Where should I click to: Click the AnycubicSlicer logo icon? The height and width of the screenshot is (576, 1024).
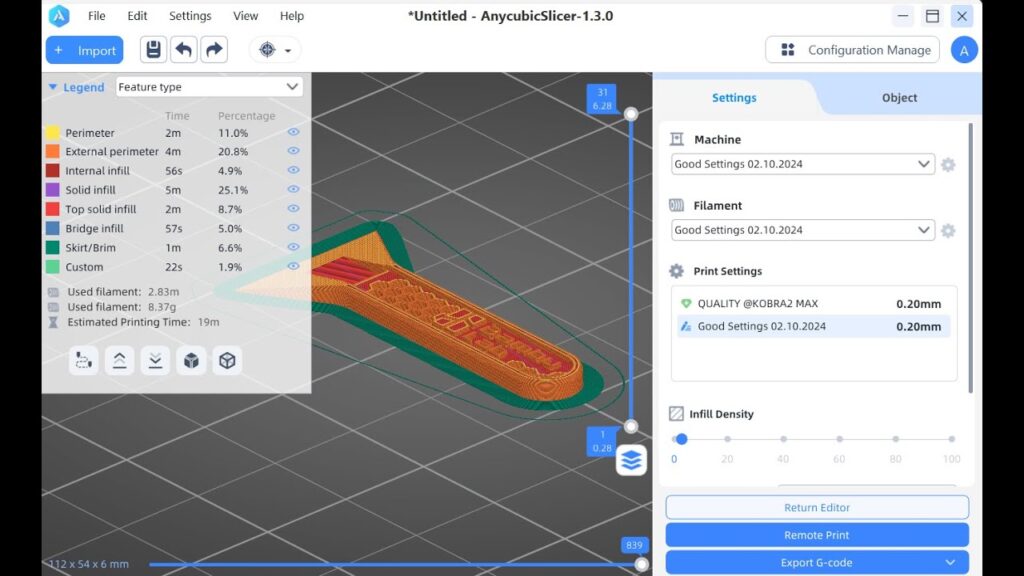(59, 16)
